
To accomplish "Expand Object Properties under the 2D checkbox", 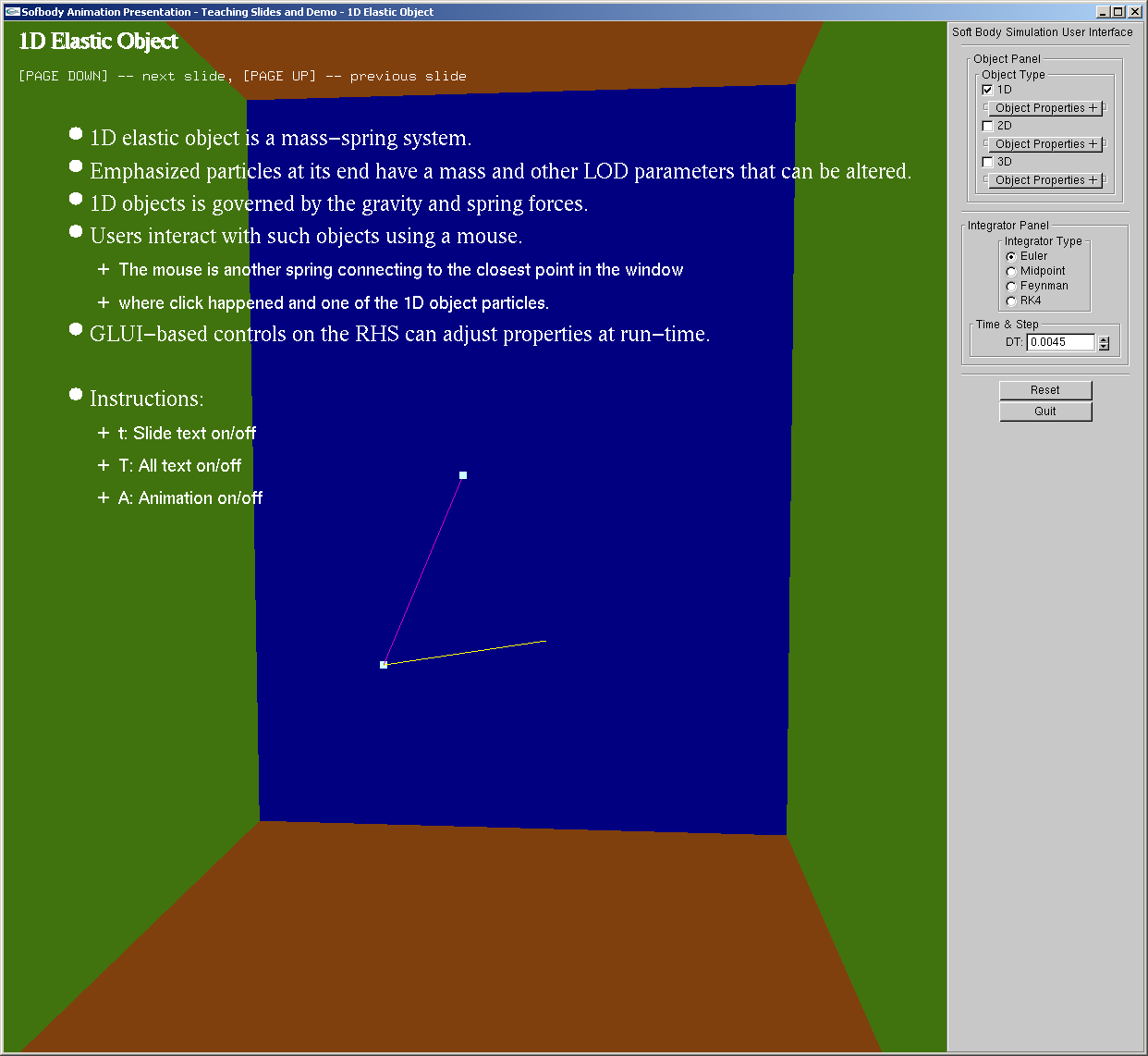I will click(1044, 144).
